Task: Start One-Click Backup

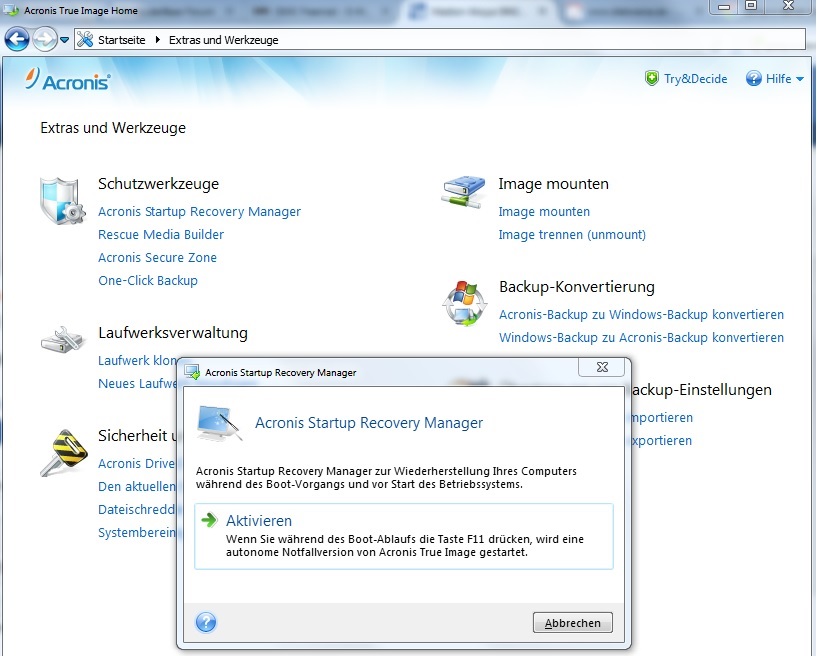Action: (147, 280)
